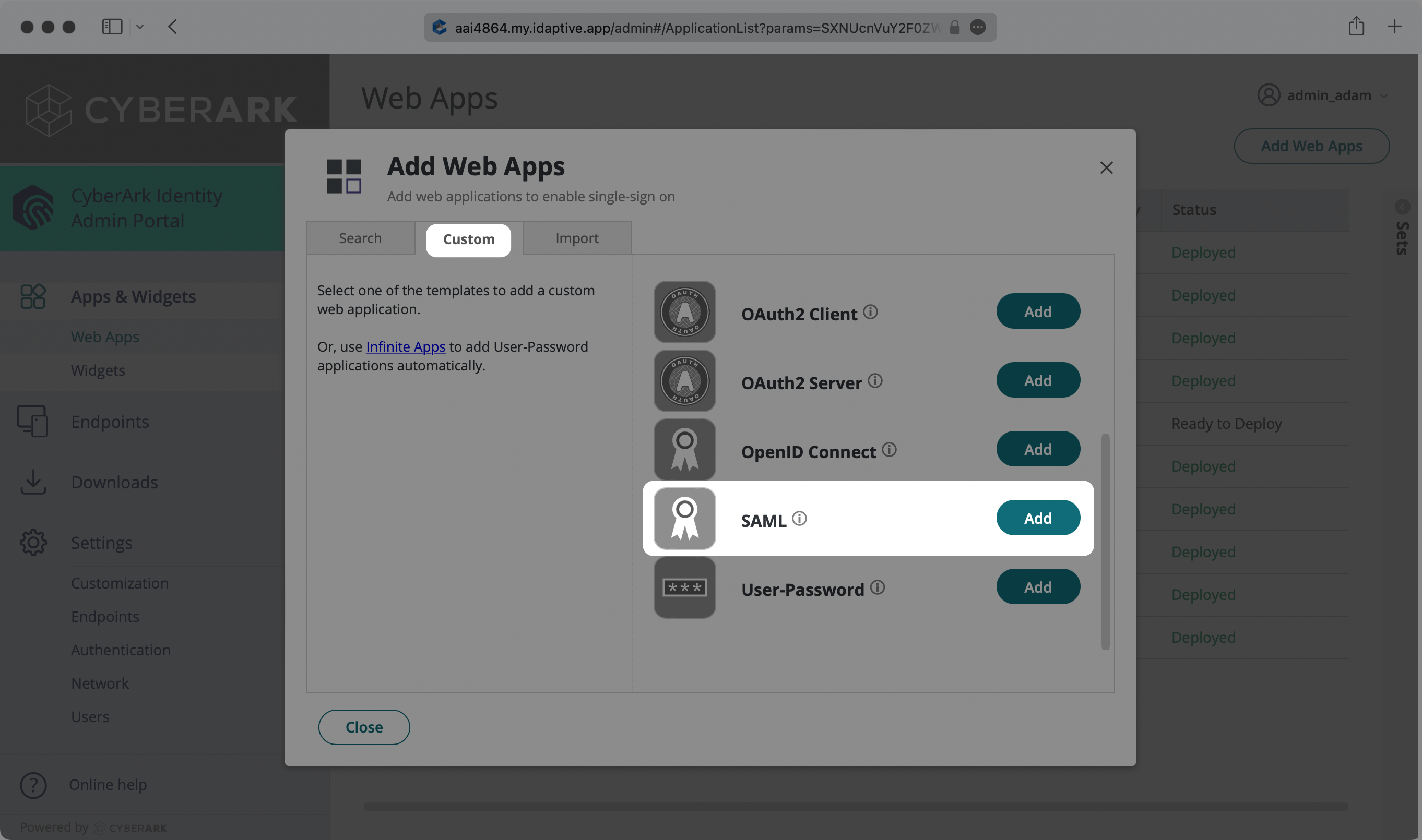Click the OAuth2 Server icon
The width and height of the screenshot is (1422, 840).
click(684, 380)
